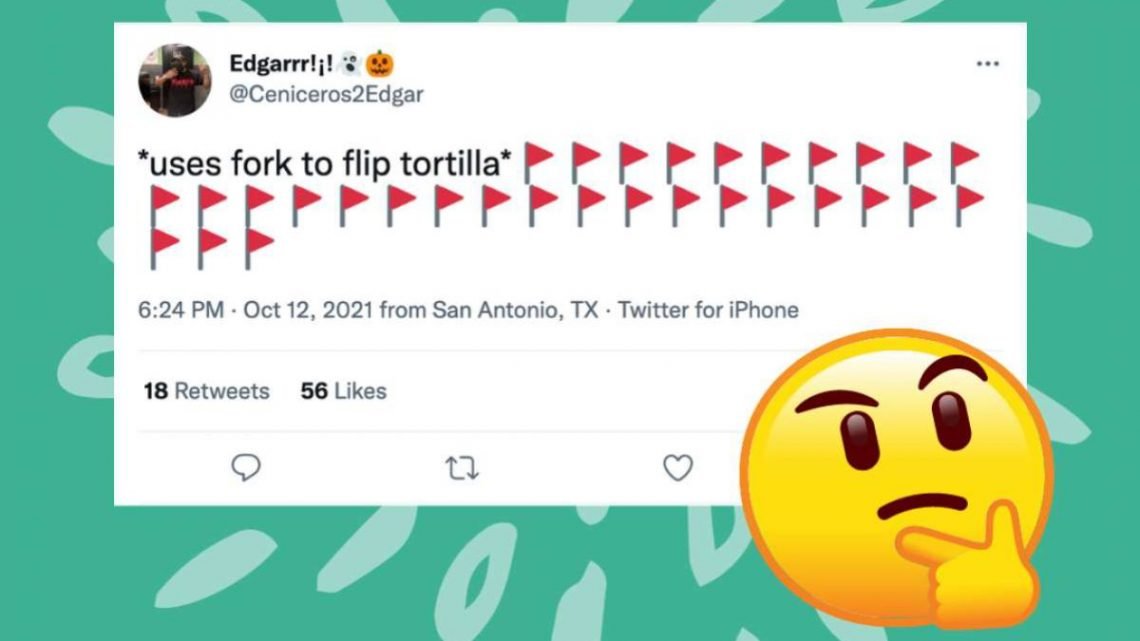Click the first red flag after 'tortilla*'
1140x641 pixels.
(x=539, y=161)
